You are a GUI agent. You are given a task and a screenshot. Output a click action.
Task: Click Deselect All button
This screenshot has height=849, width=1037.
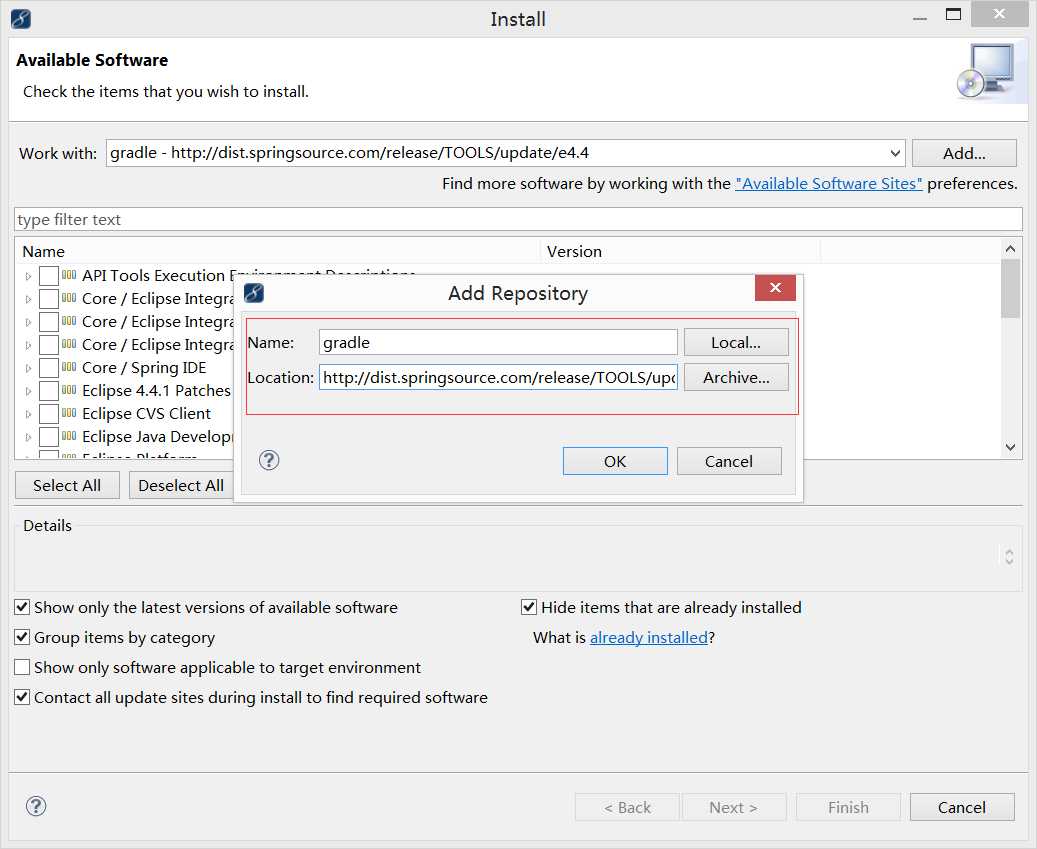pyautogui.click(x=181, y=485)
